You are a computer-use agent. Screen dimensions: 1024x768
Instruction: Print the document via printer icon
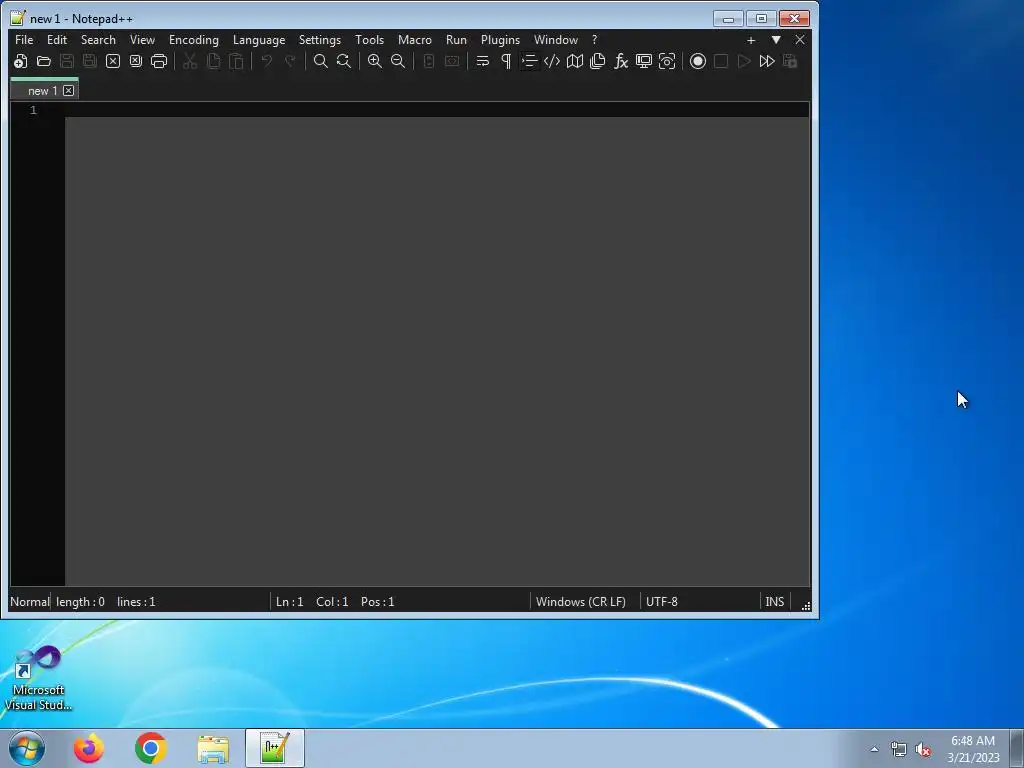[x=159, y=61]
